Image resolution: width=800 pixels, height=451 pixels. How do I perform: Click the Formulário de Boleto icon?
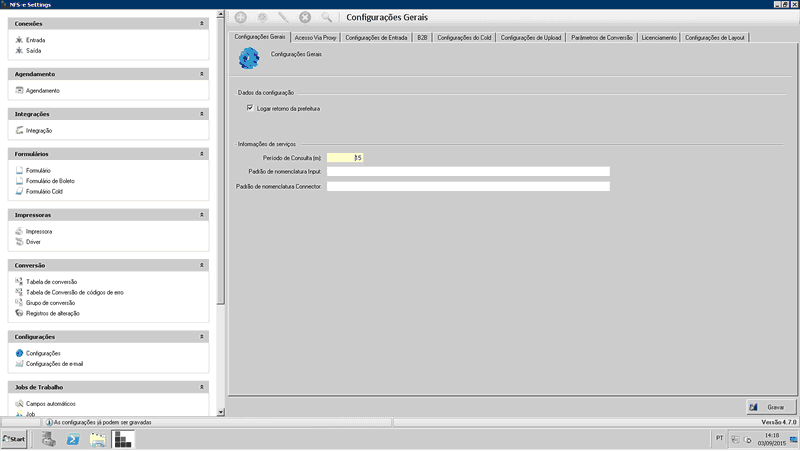click(19, 181)
